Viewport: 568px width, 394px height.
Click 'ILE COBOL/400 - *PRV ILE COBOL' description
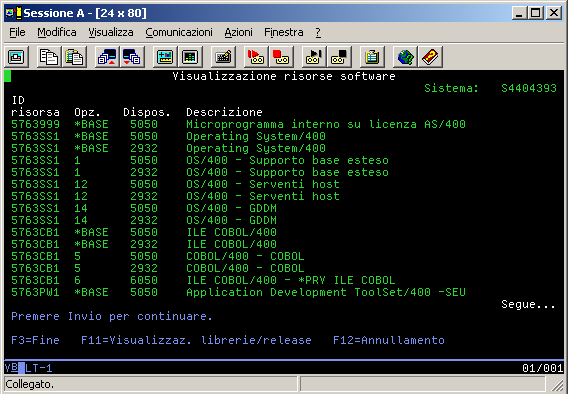291,280
